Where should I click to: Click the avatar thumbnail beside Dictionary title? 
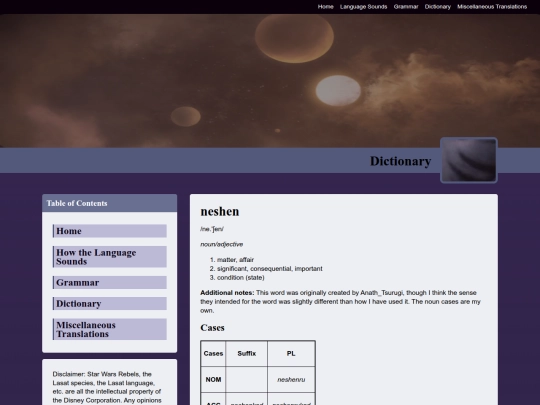pyautogui.click(x=469, y=160)
